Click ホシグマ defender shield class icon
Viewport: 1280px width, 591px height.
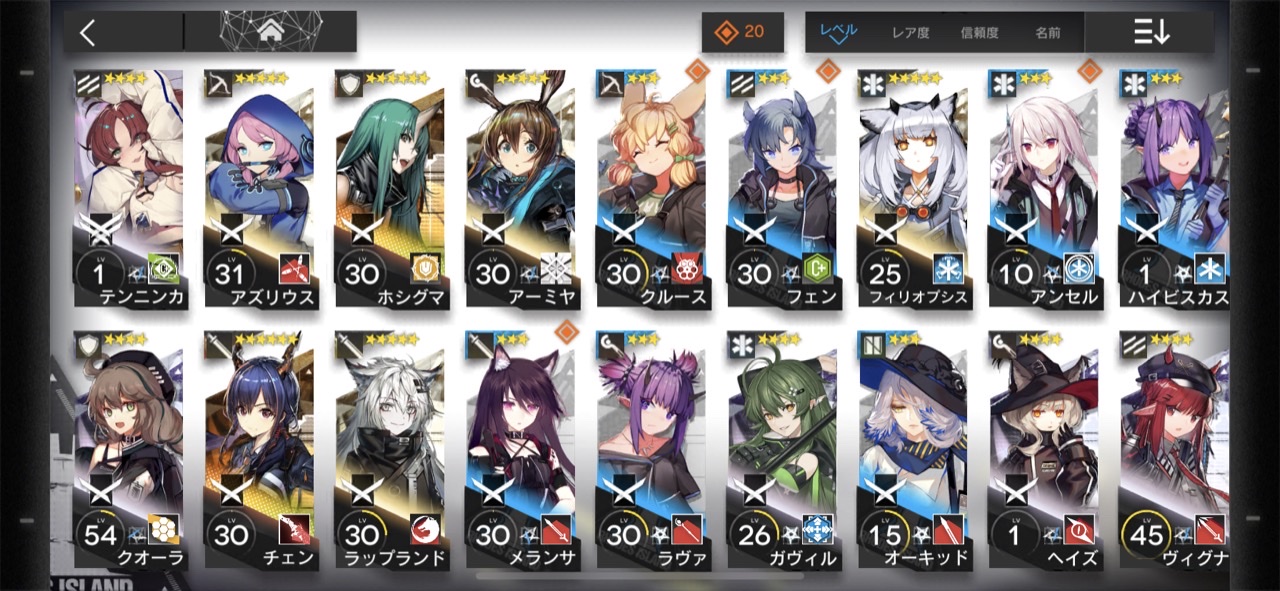coord(349,82)
